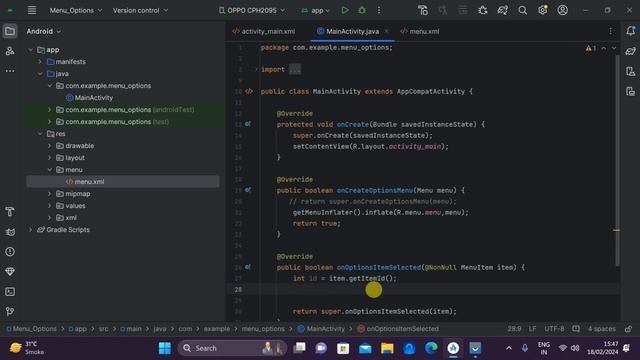Open Microsoft Edge from taskbar
The height and width of the screenshot is (360, 640).
pyautogui.click(x=431, y=348)
